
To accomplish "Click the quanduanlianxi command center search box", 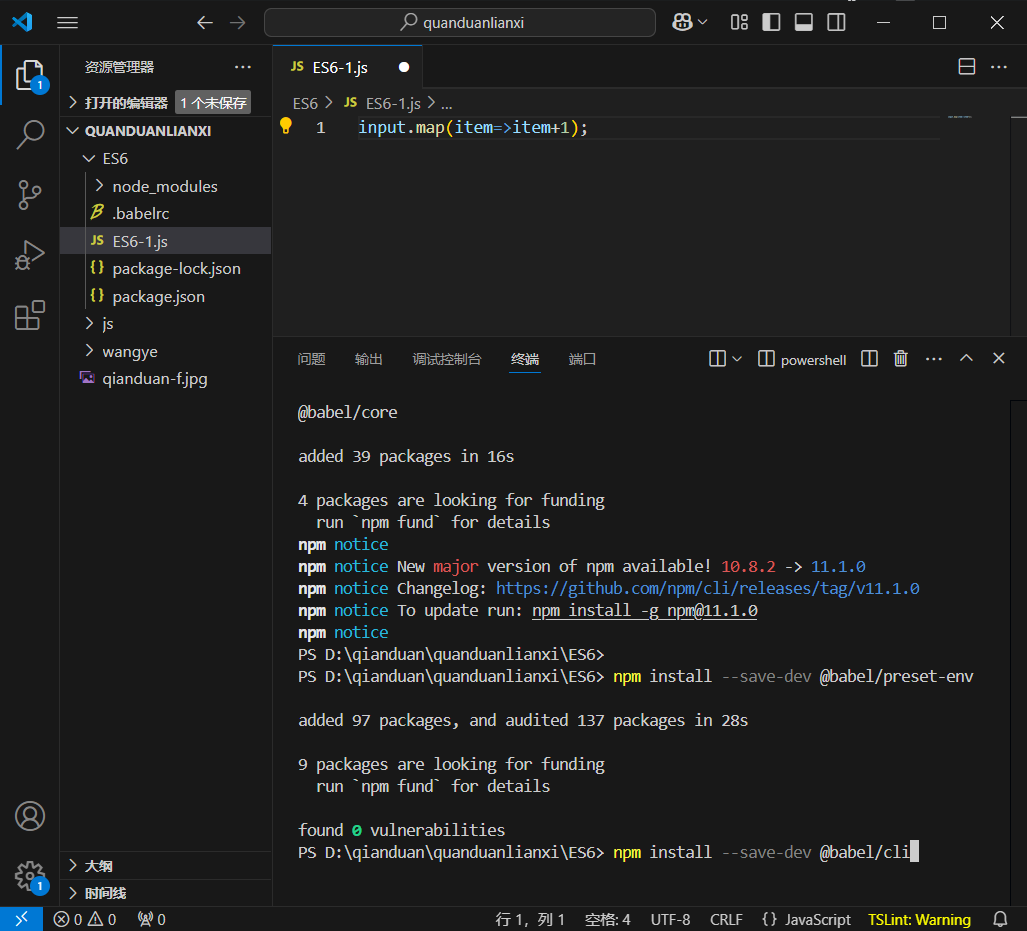I will tap(460, 22).
